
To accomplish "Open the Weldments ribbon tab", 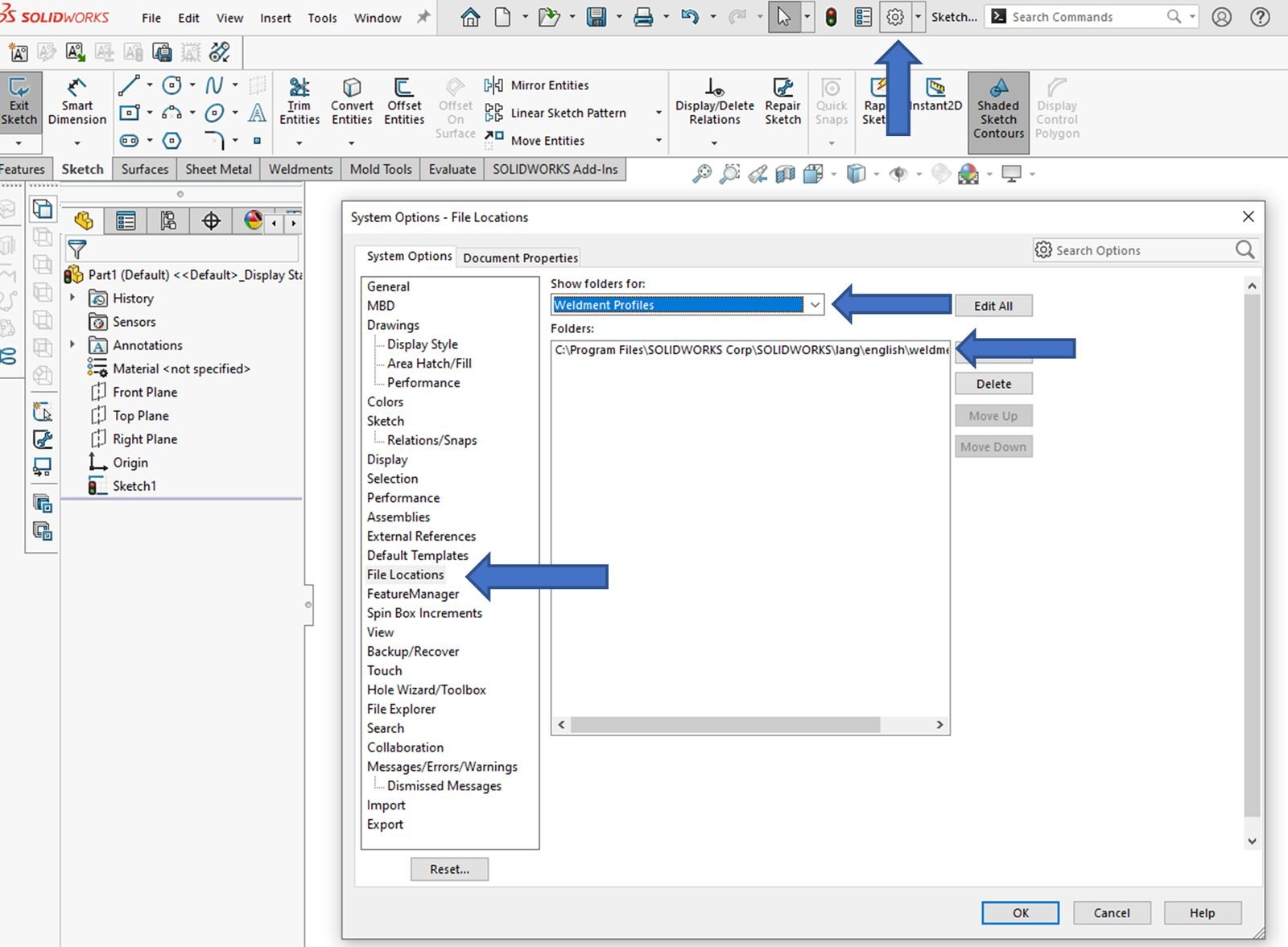I will point(300,169).
